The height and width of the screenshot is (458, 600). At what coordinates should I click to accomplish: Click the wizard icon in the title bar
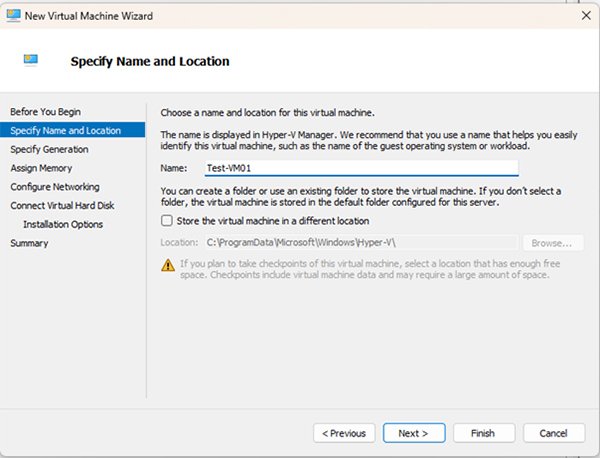(15, 14)
